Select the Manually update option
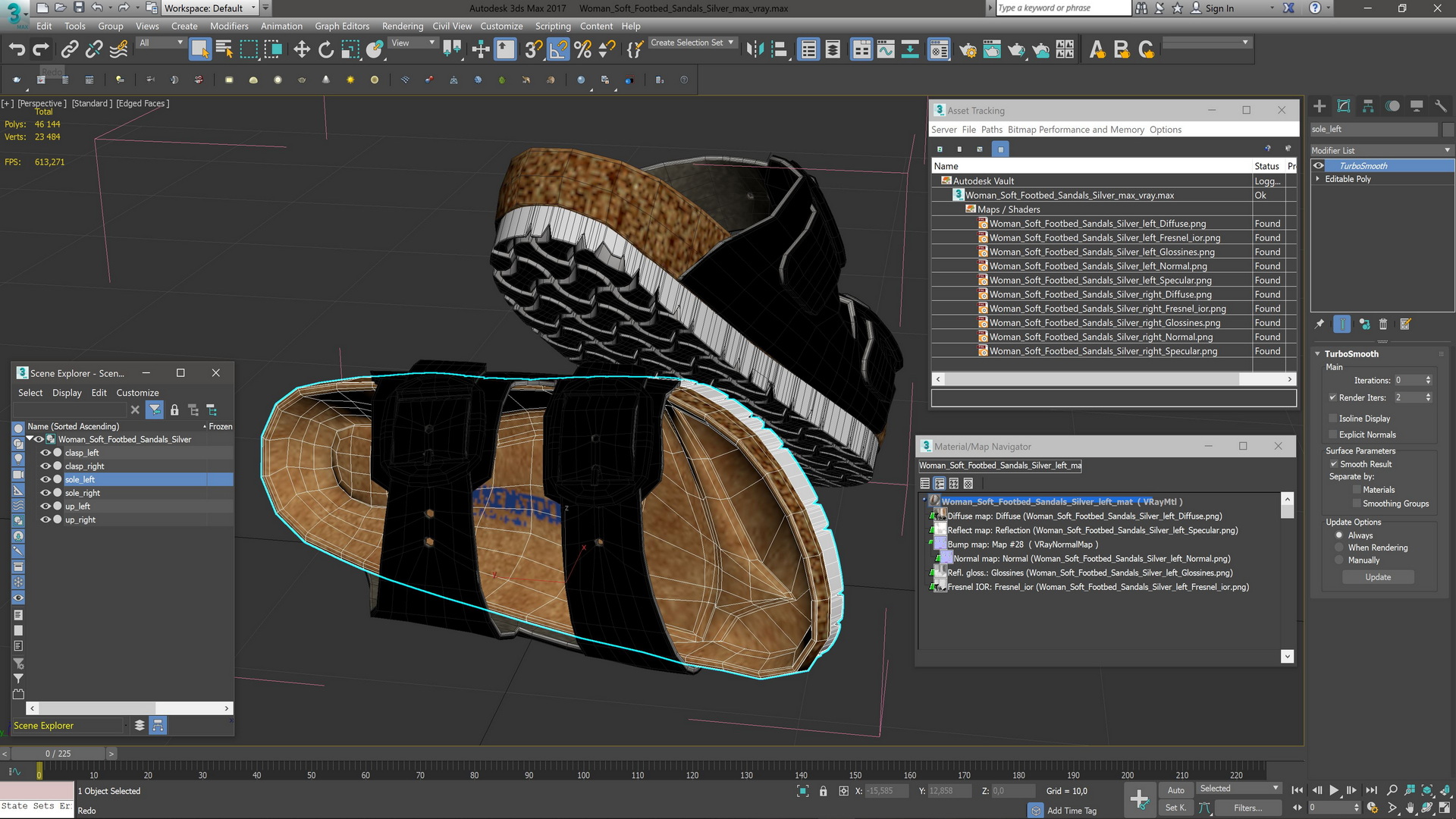1456x819 pixels. point(1339,560)
